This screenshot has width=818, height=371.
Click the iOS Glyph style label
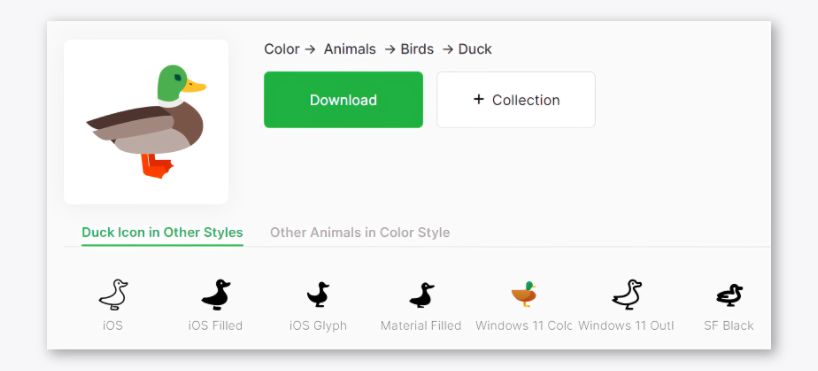[318, 326]
